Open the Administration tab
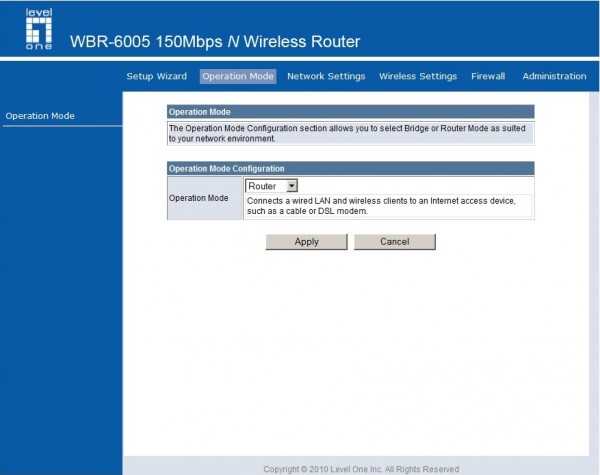The width and height of the screenshot is (600, 475). (x=554, y=76)
